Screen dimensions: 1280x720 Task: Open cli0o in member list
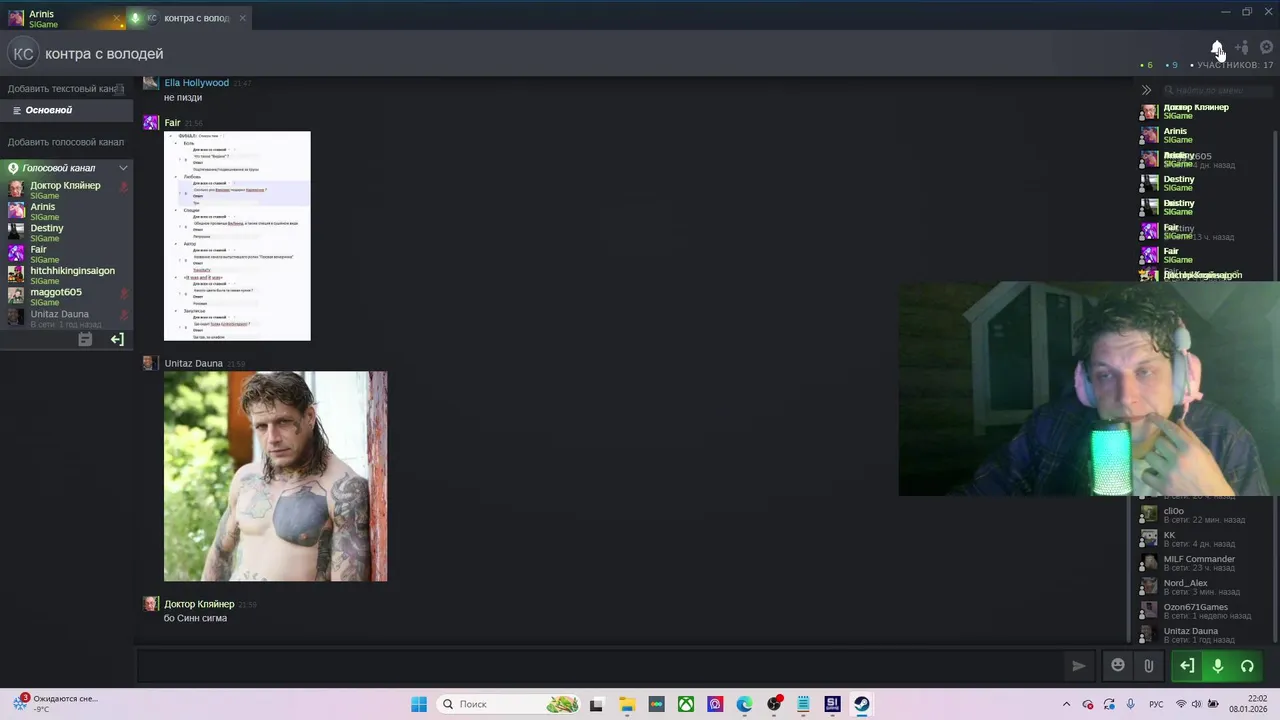click(1203, 515)
